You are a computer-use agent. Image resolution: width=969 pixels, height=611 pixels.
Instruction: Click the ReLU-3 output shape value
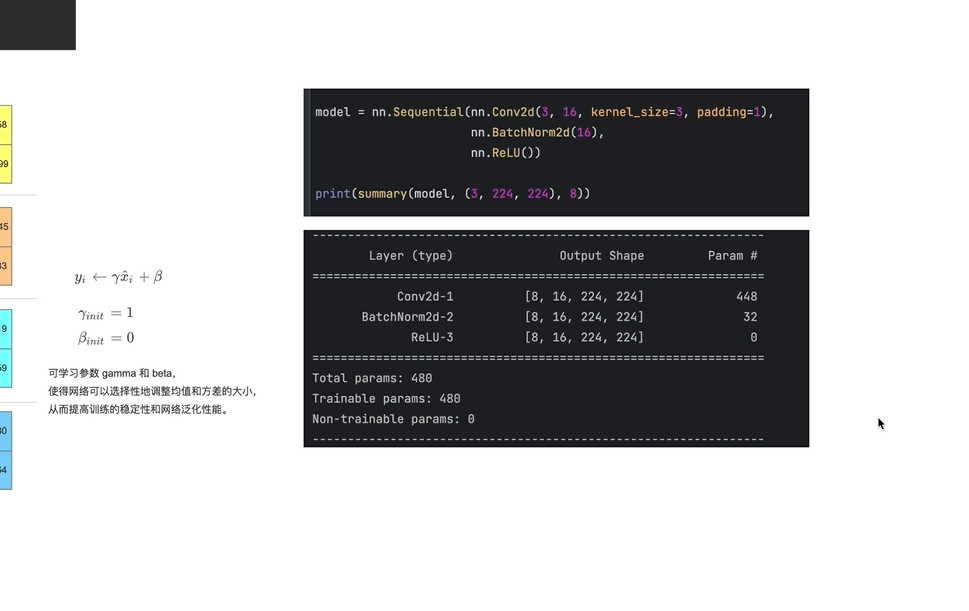click(584, 337)
